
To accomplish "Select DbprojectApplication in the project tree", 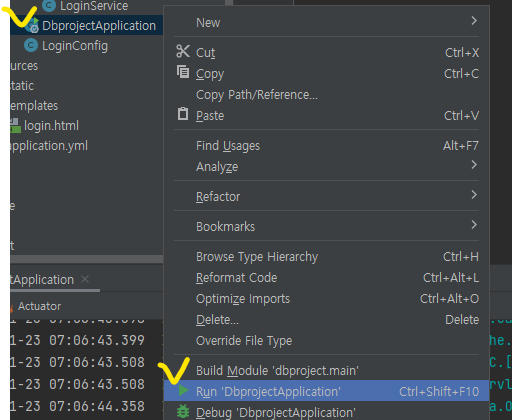I will click(99, 26).
